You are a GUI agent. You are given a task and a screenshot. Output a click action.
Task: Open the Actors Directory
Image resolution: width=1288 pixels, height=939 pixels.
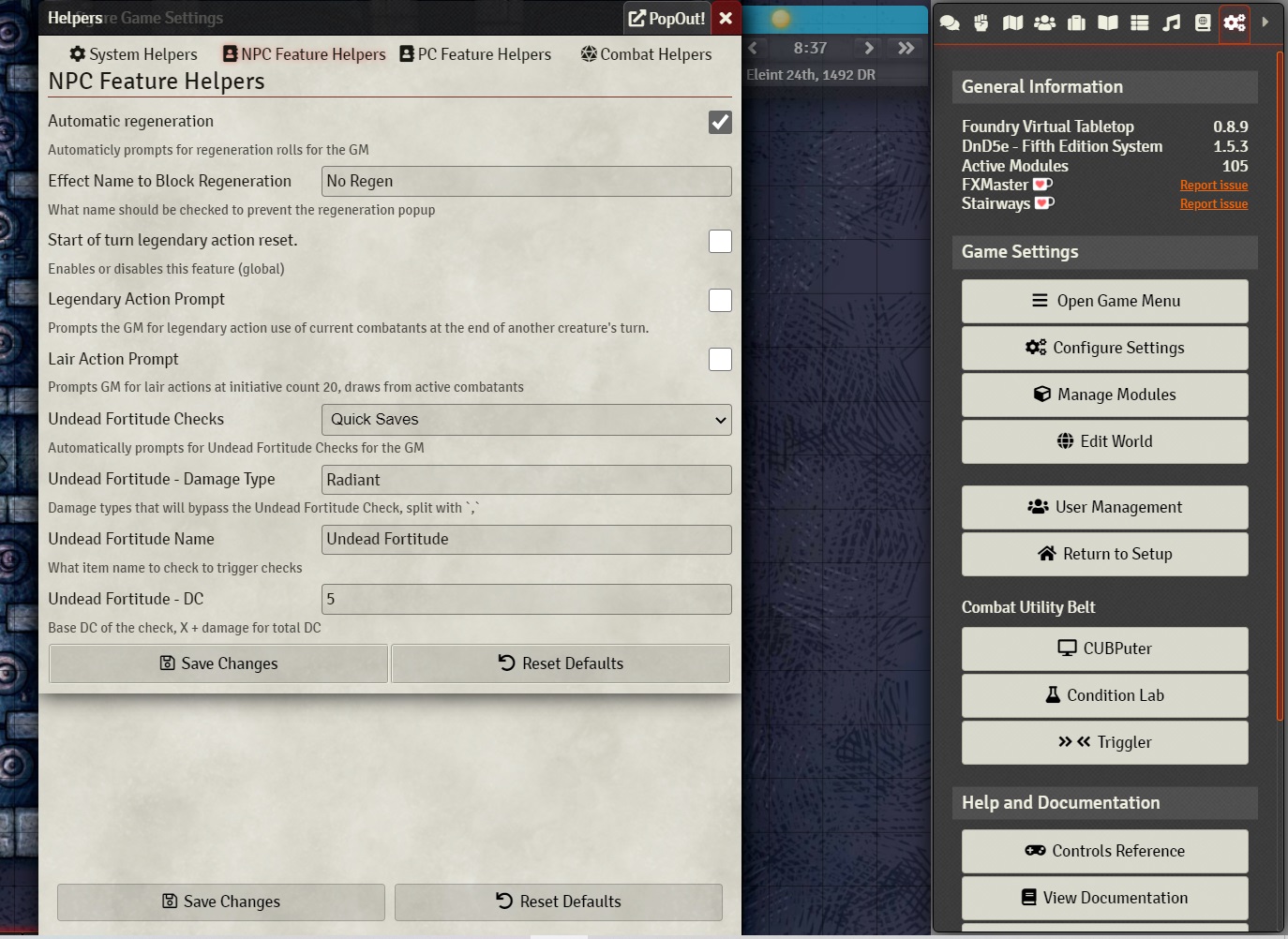[1044, 22]
